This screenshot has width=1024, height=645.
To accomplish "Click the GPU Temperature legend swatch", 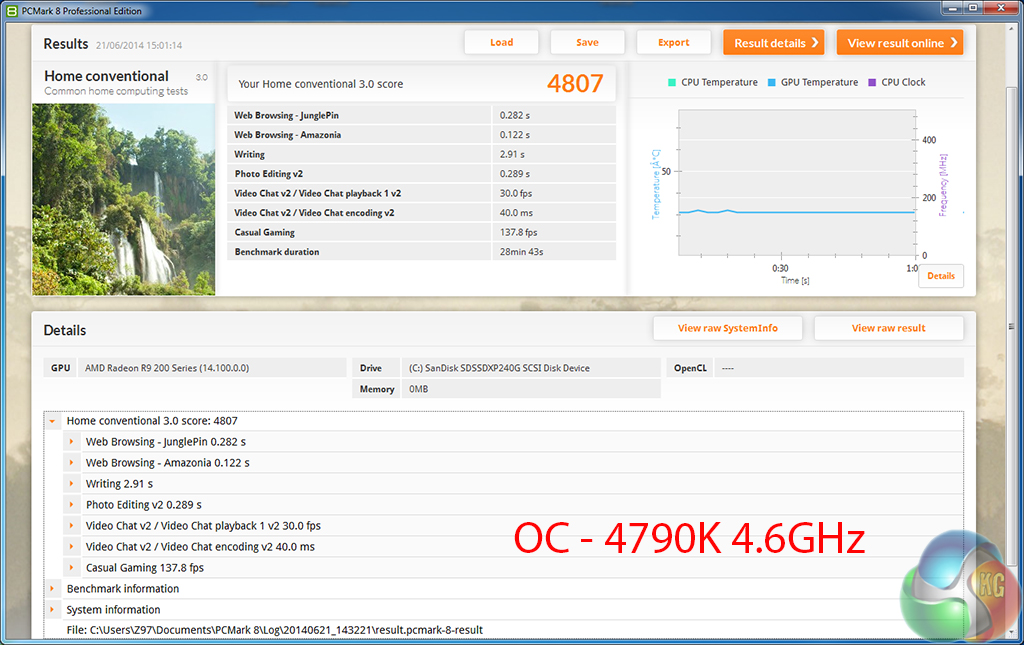I will (771, 82).
